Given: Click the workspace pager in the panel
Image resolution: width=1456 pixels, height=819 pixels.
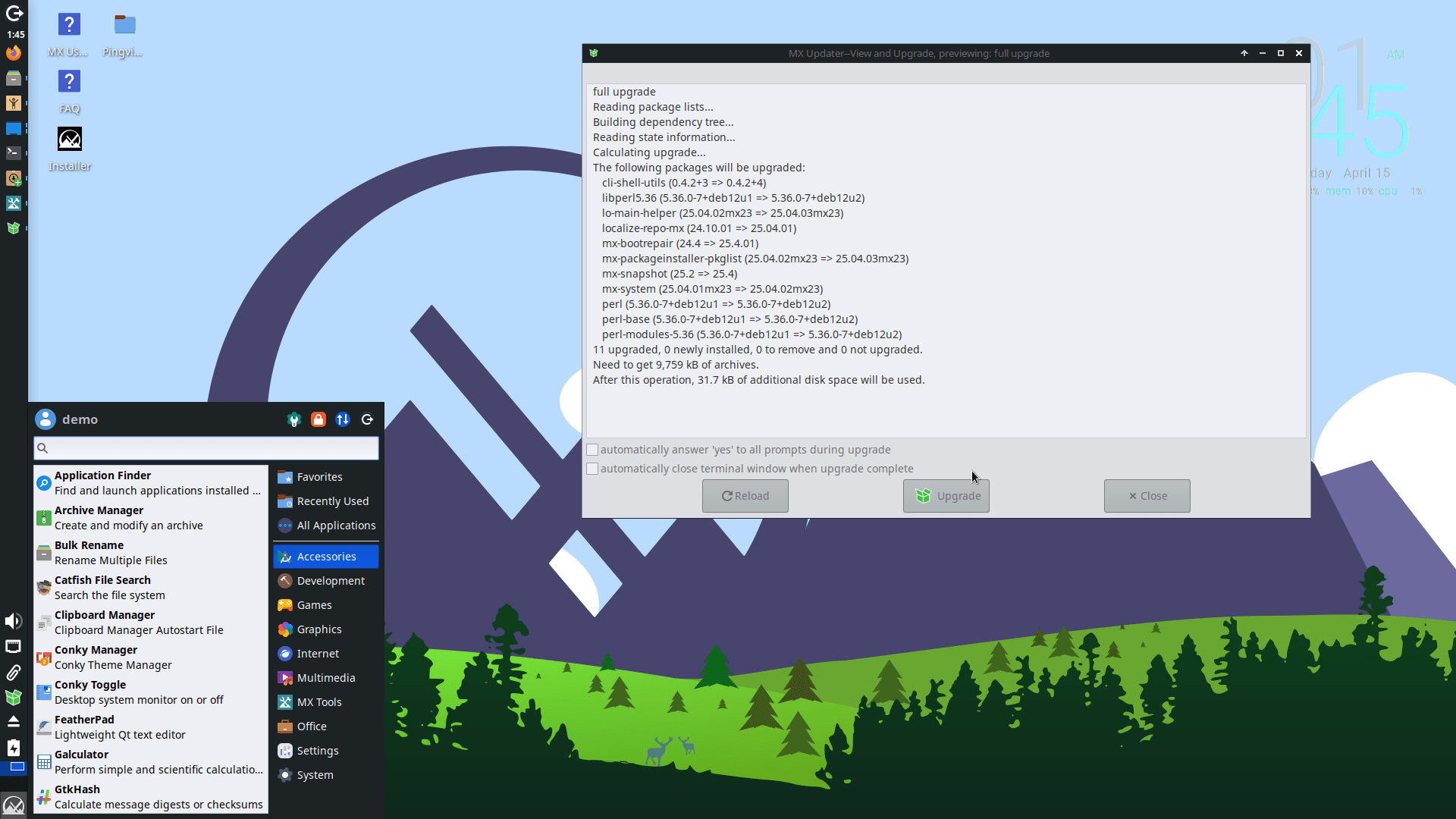Looking at the screenshot, I should point(14,767).
